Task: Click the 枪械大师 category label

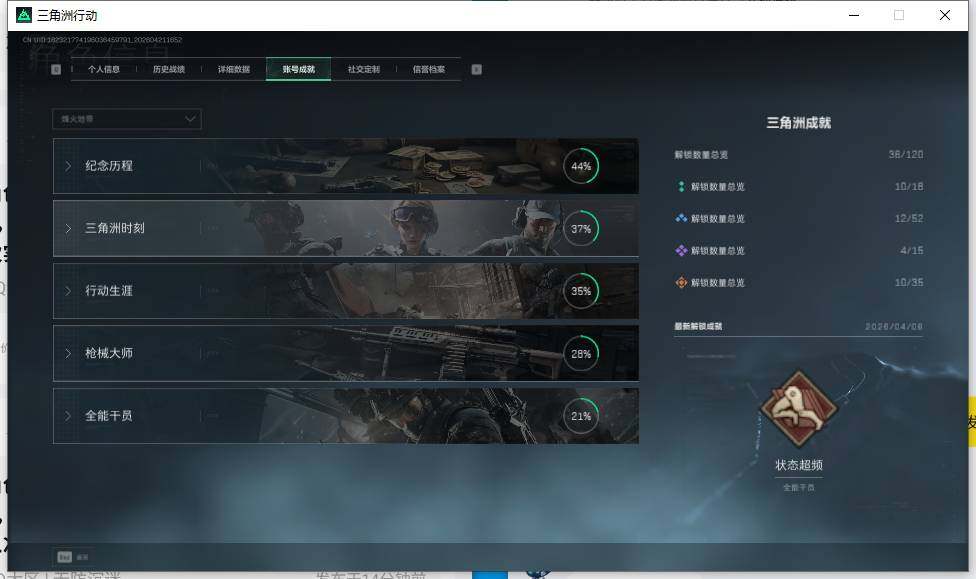Action: pos(109,353)
